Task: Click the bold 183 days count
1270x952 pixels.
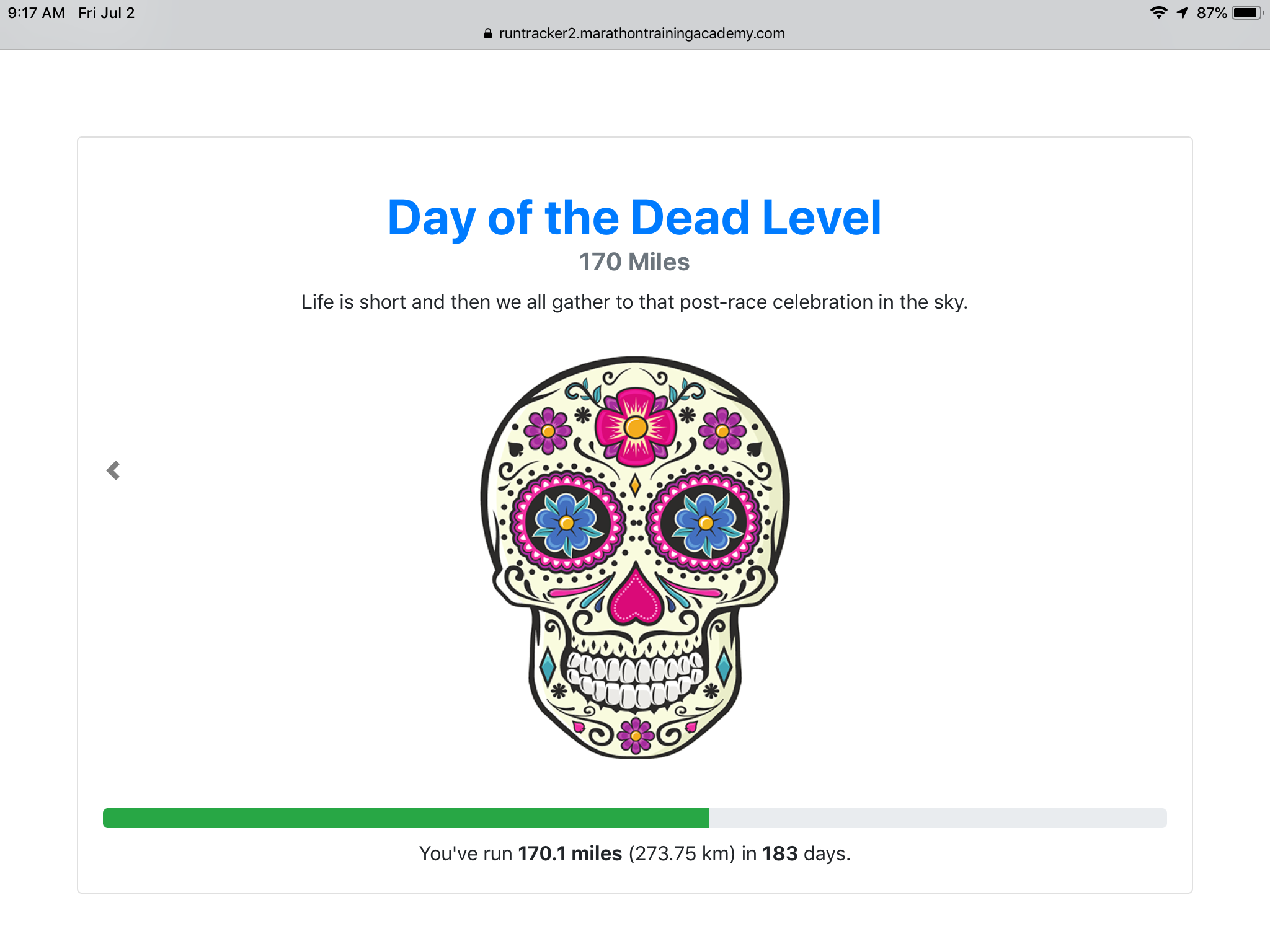Action: click(779, 853)
